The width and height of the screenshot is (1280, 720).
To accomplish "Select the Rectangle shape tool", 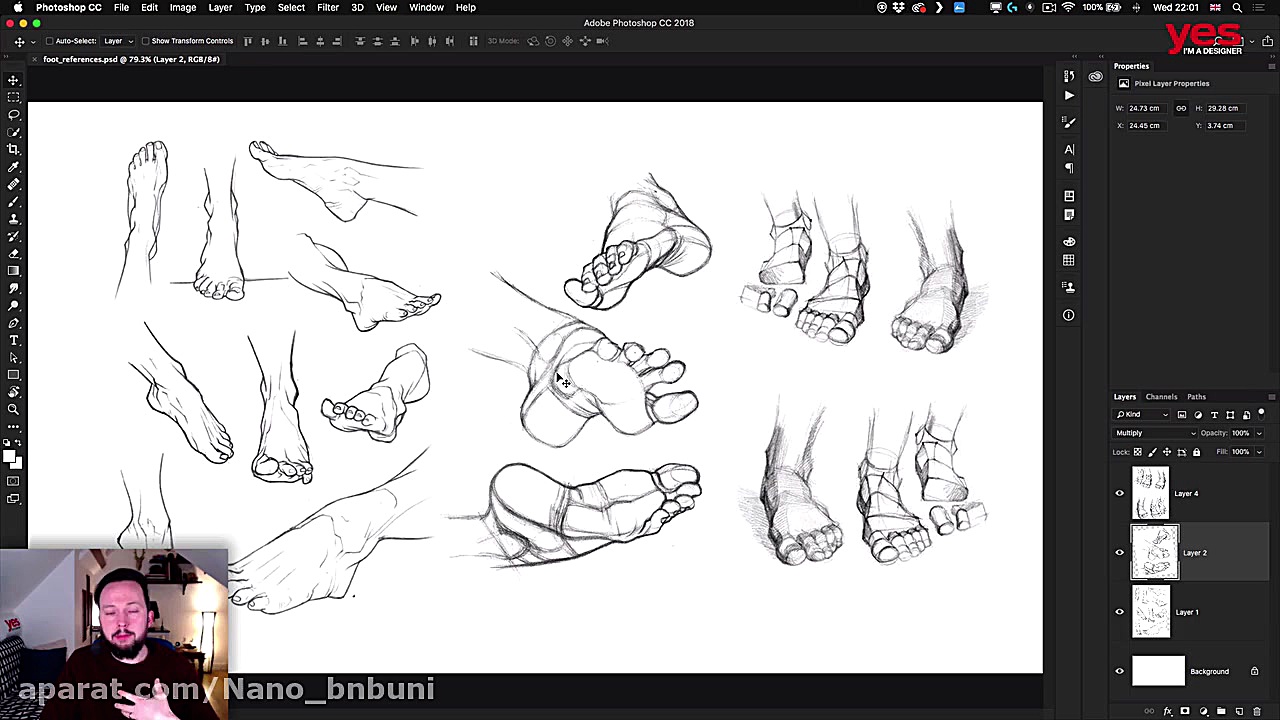I will [14, 375].
